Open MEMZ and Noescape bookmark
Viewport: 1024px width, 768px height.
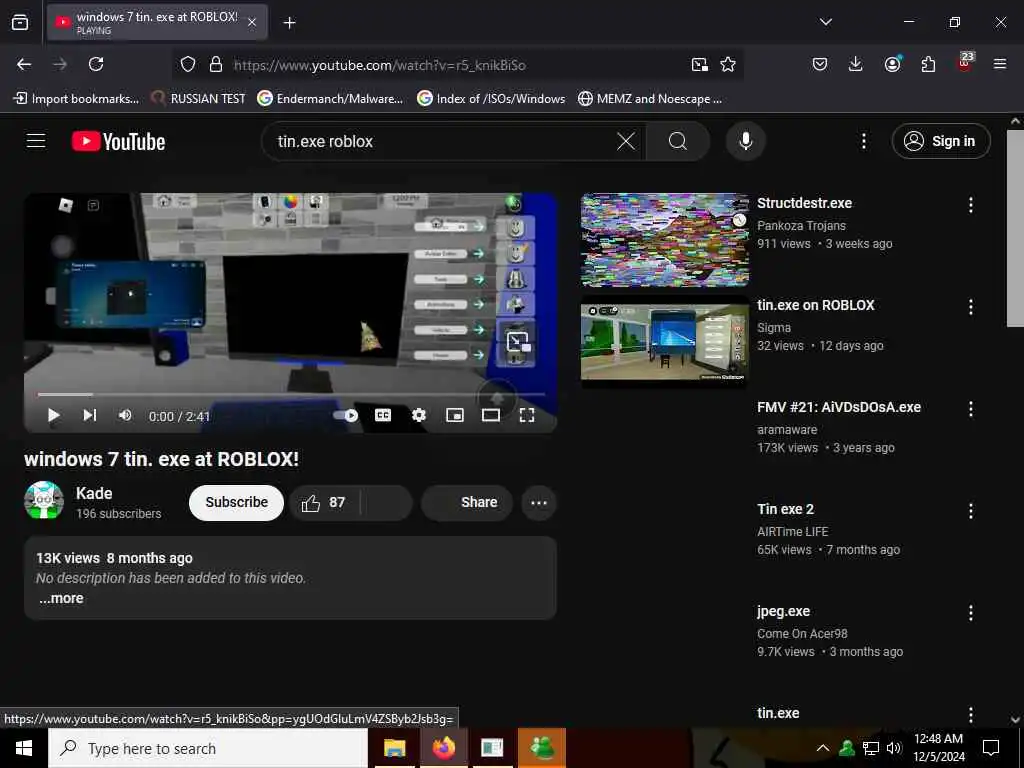point(650,99)
